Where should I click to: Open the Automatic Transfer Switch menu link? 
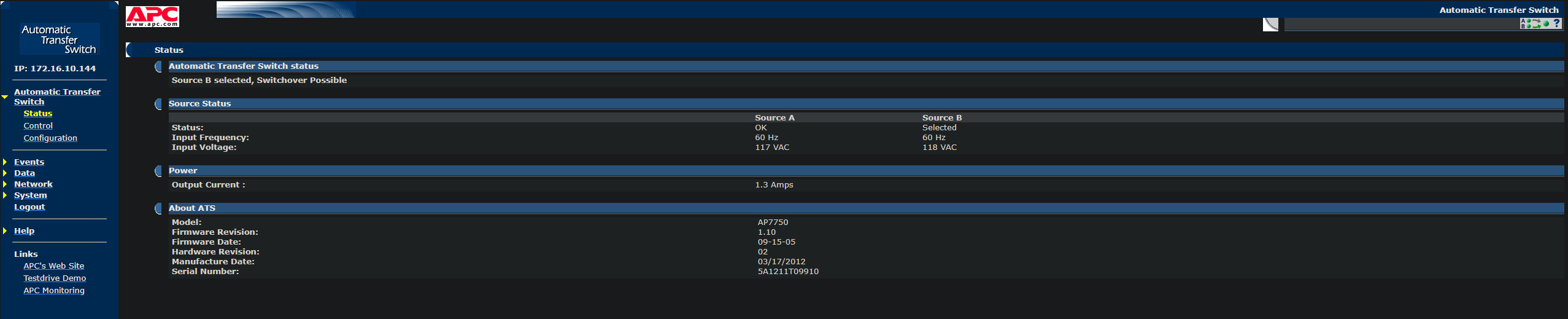tap(57, 96)
